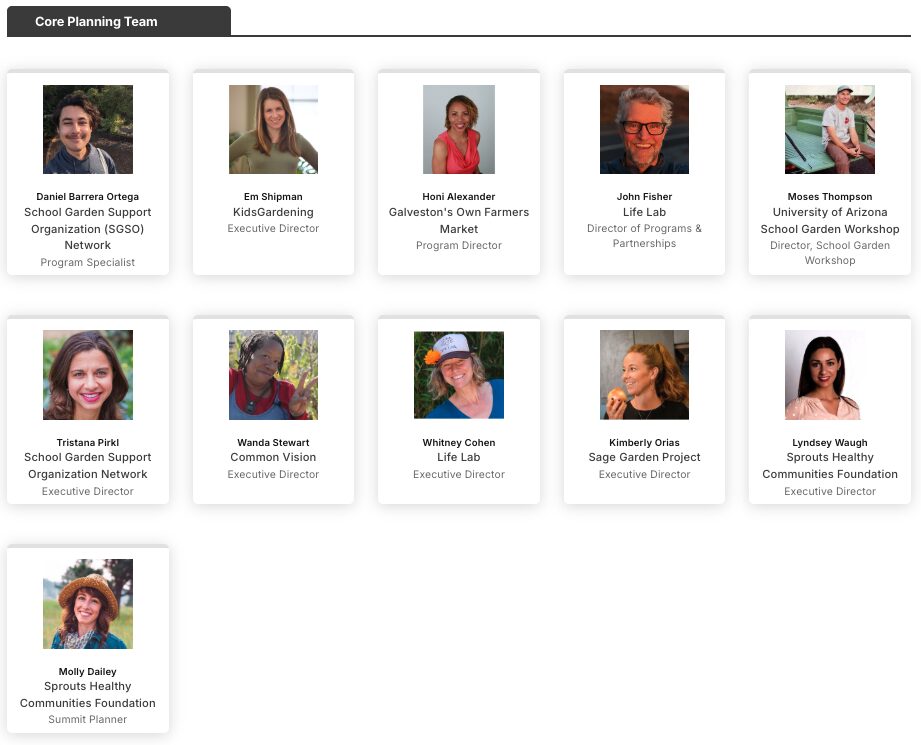
Task: Click Summit Planner title under Molly Dailey
Action: (88, 719)
